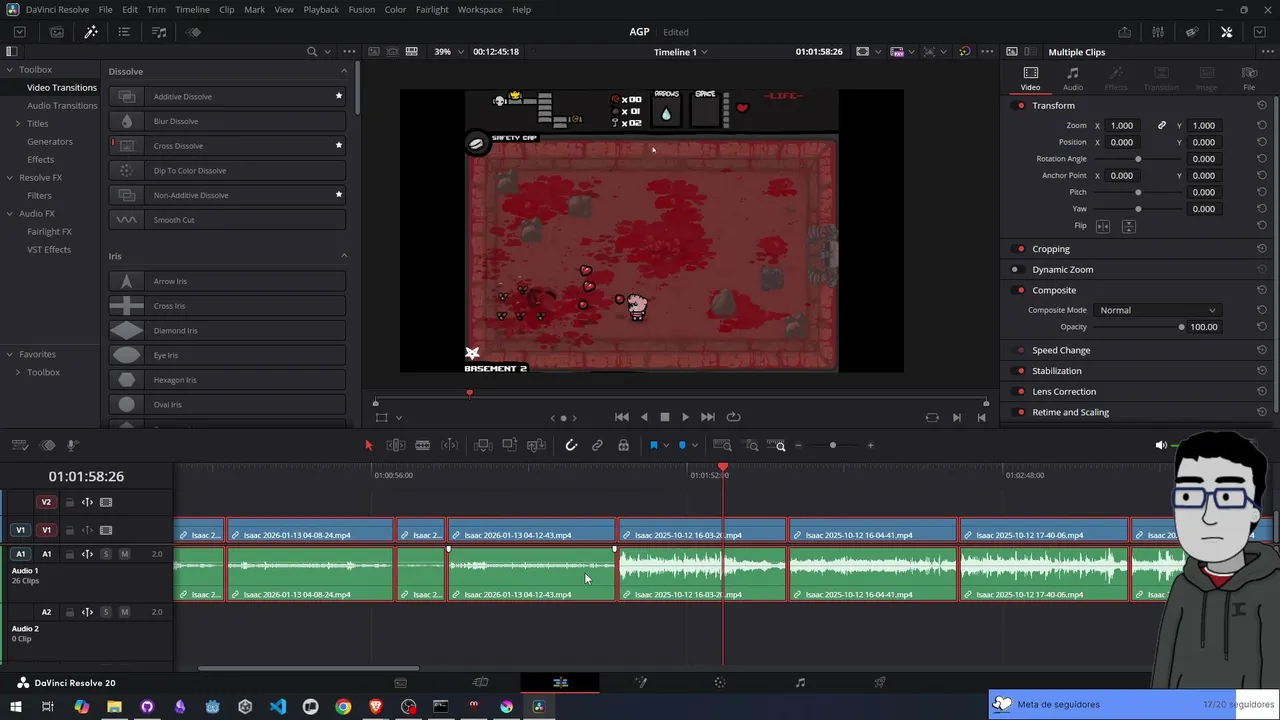Mute track Audio 1 with M button
Image resolution: width=1280 pixels, height=720 pixels.
[x=124, y=554]
